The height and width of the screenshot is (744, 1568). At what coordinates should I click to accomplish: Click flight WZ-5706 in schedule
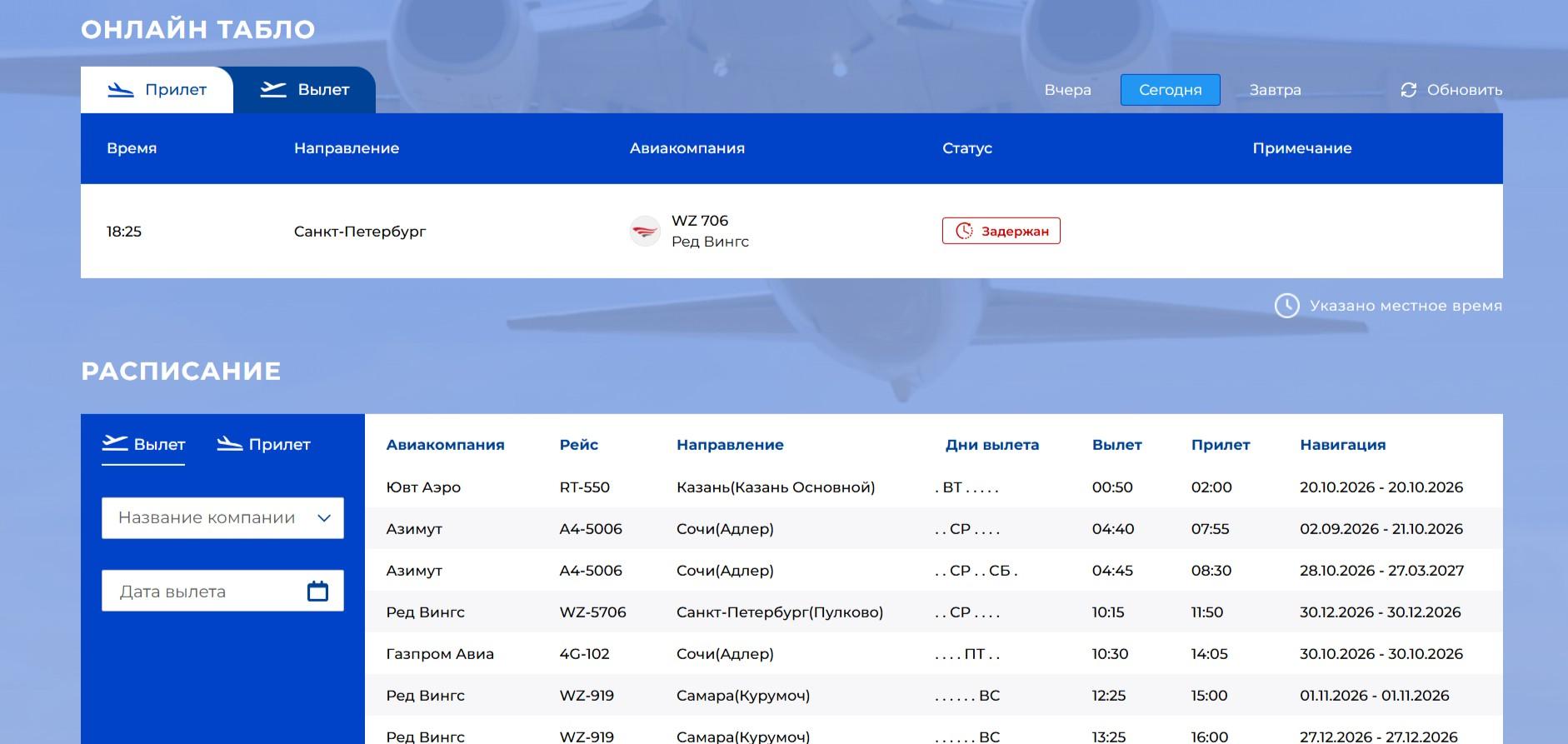pyautogui.click(x=592, y=612)
